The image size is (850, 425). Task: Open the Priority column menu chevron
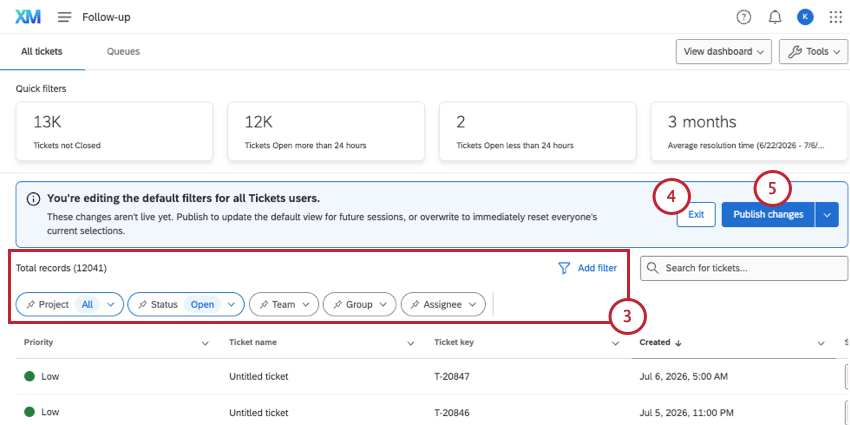205,343
